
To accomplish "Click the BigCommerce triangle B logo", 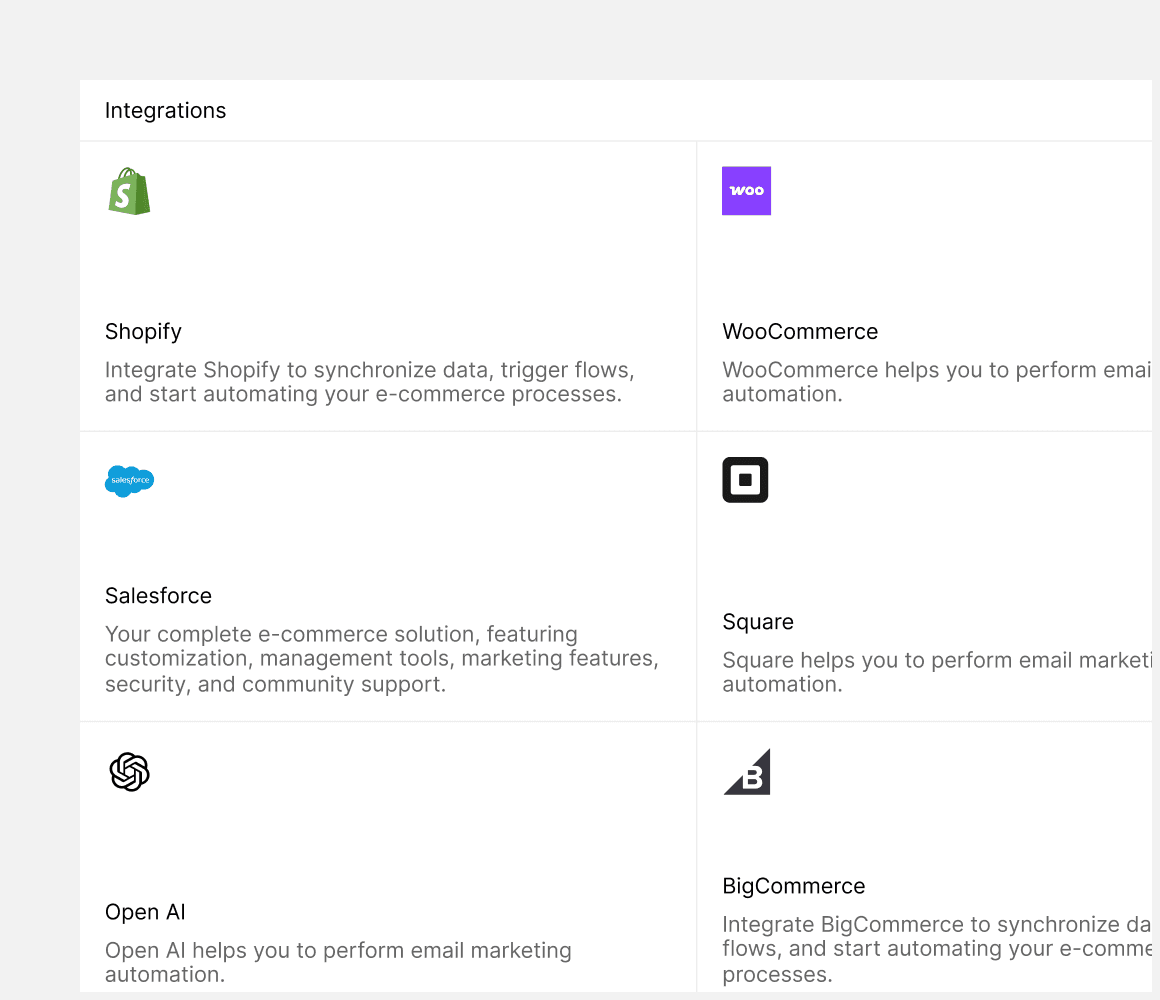I will (x=747, y=771).
